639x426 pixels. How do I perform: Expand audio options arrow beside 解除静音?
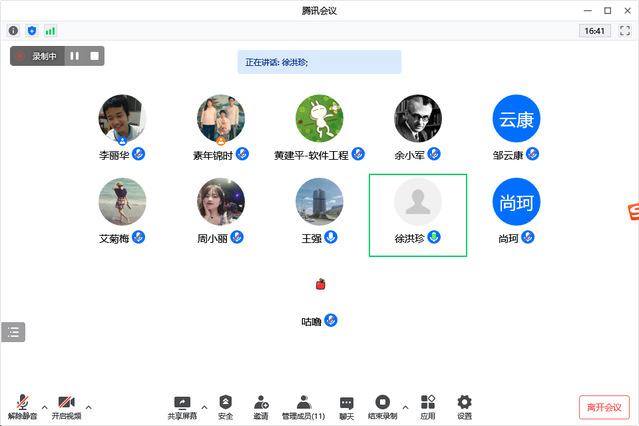click(x=44, y=407)
